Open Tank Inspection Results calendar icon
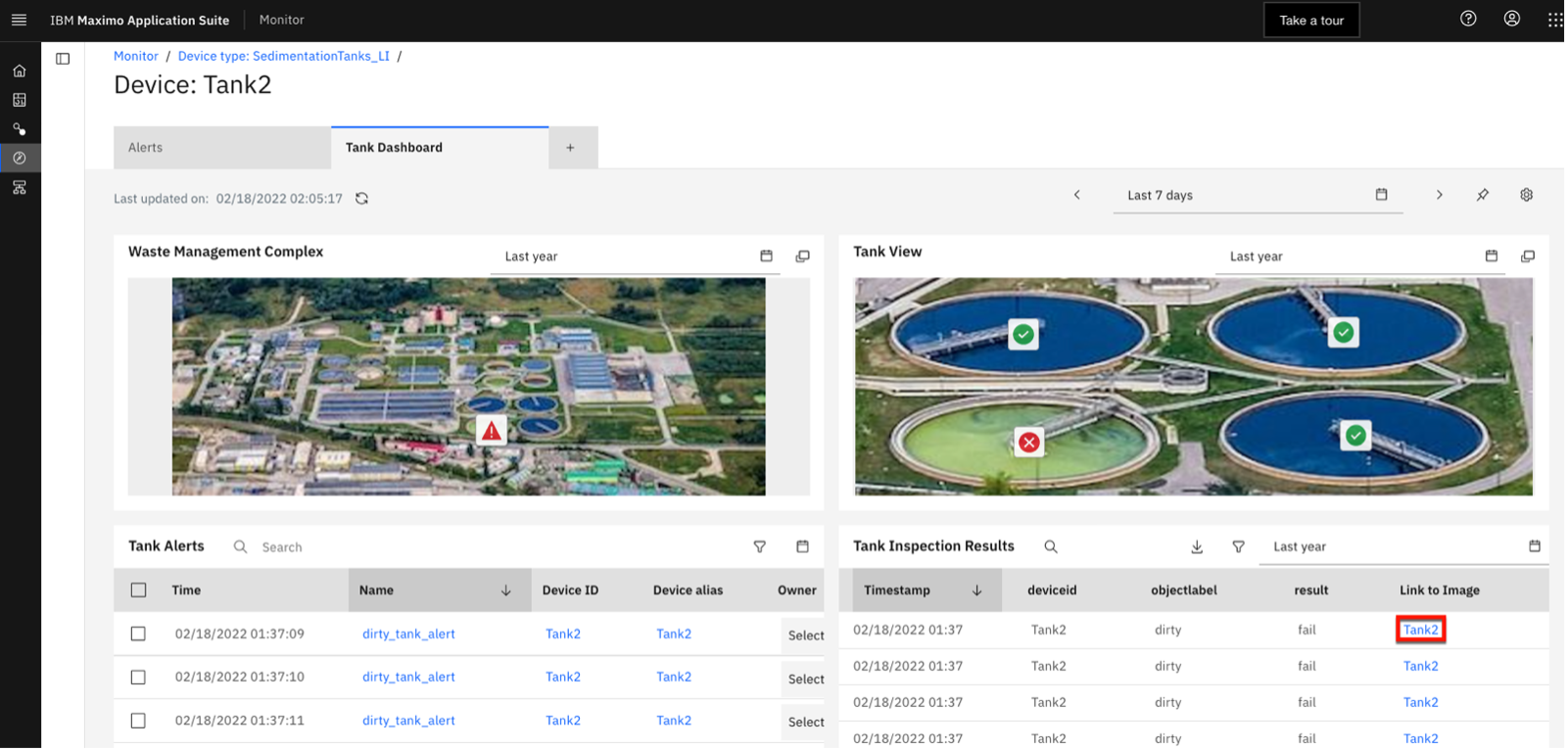 click(1535, 546)
